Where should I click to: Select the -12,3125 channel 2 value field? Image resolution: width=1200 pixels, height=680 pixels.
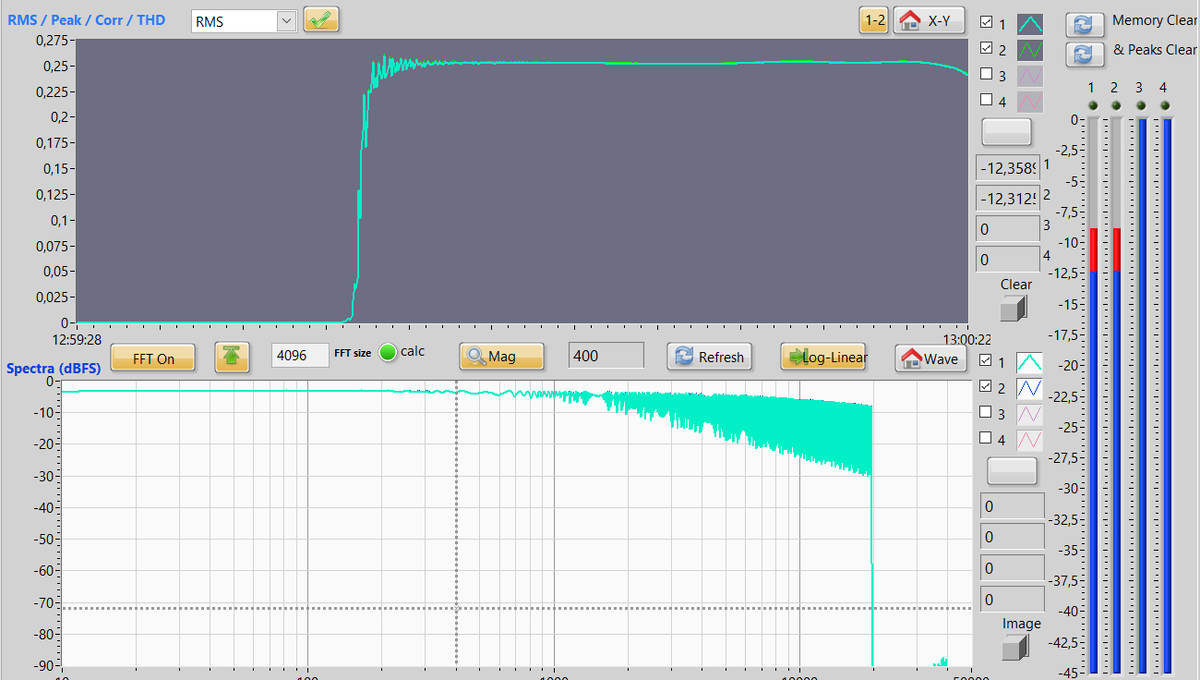click(x=1008, y=199)
